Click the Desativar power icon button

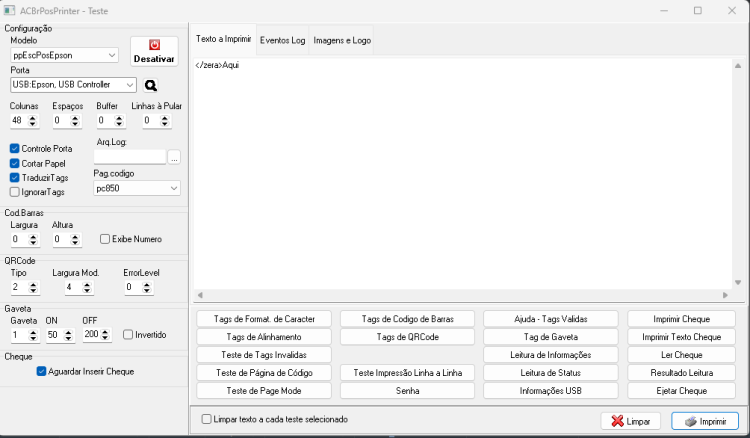tap(154, 52)
